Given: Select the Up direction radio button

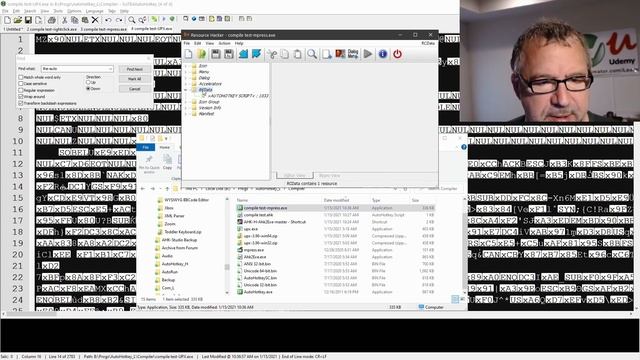Looking at the screenshot, I should click(88, 82).
